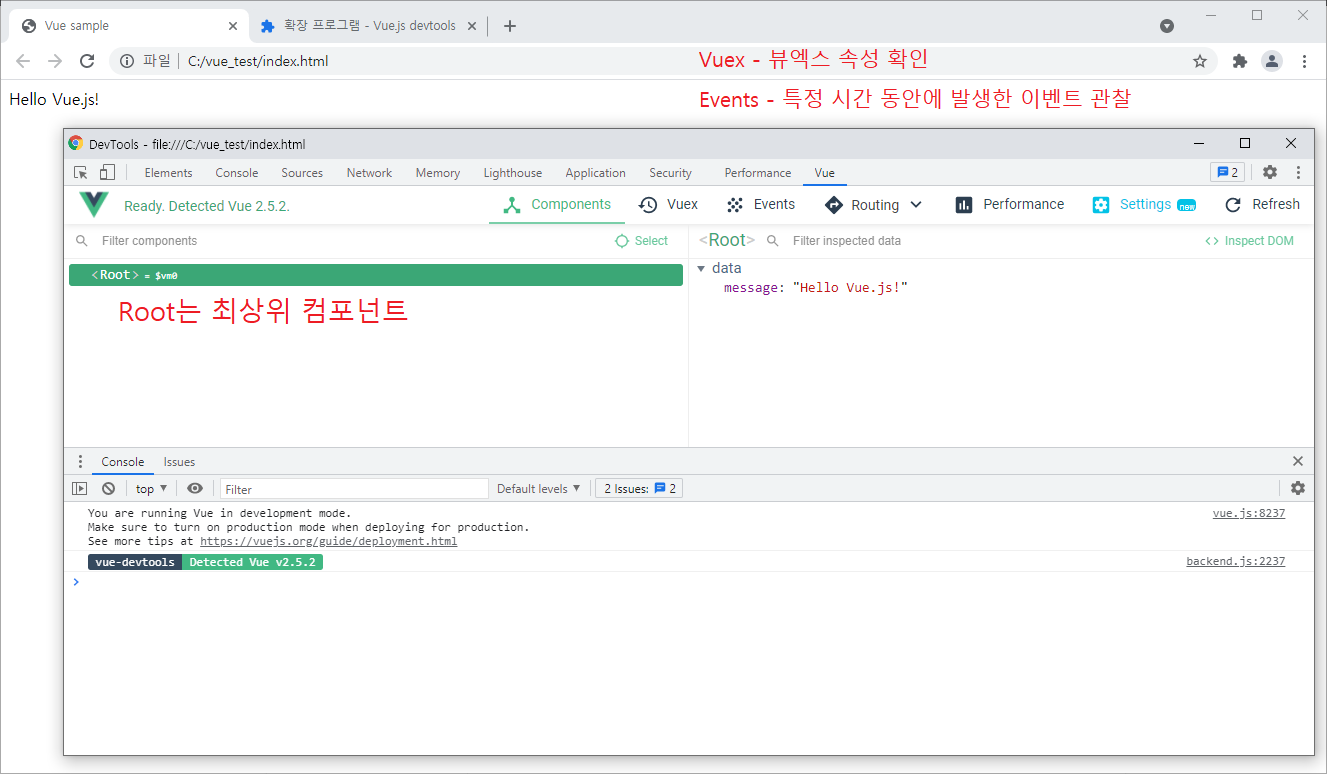Select the Components tab in Vue devtools
This screenshot has height=774, width=1327.
(557, 205)
